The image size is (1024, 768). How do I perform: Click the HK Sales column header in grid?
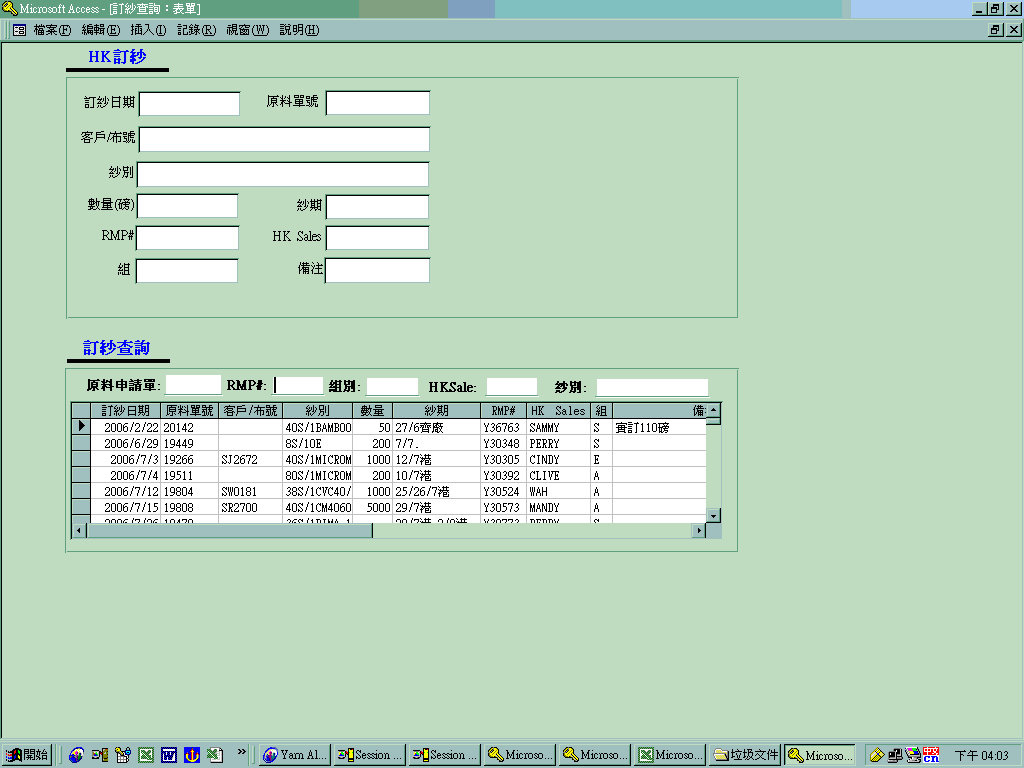click(558, 411)
